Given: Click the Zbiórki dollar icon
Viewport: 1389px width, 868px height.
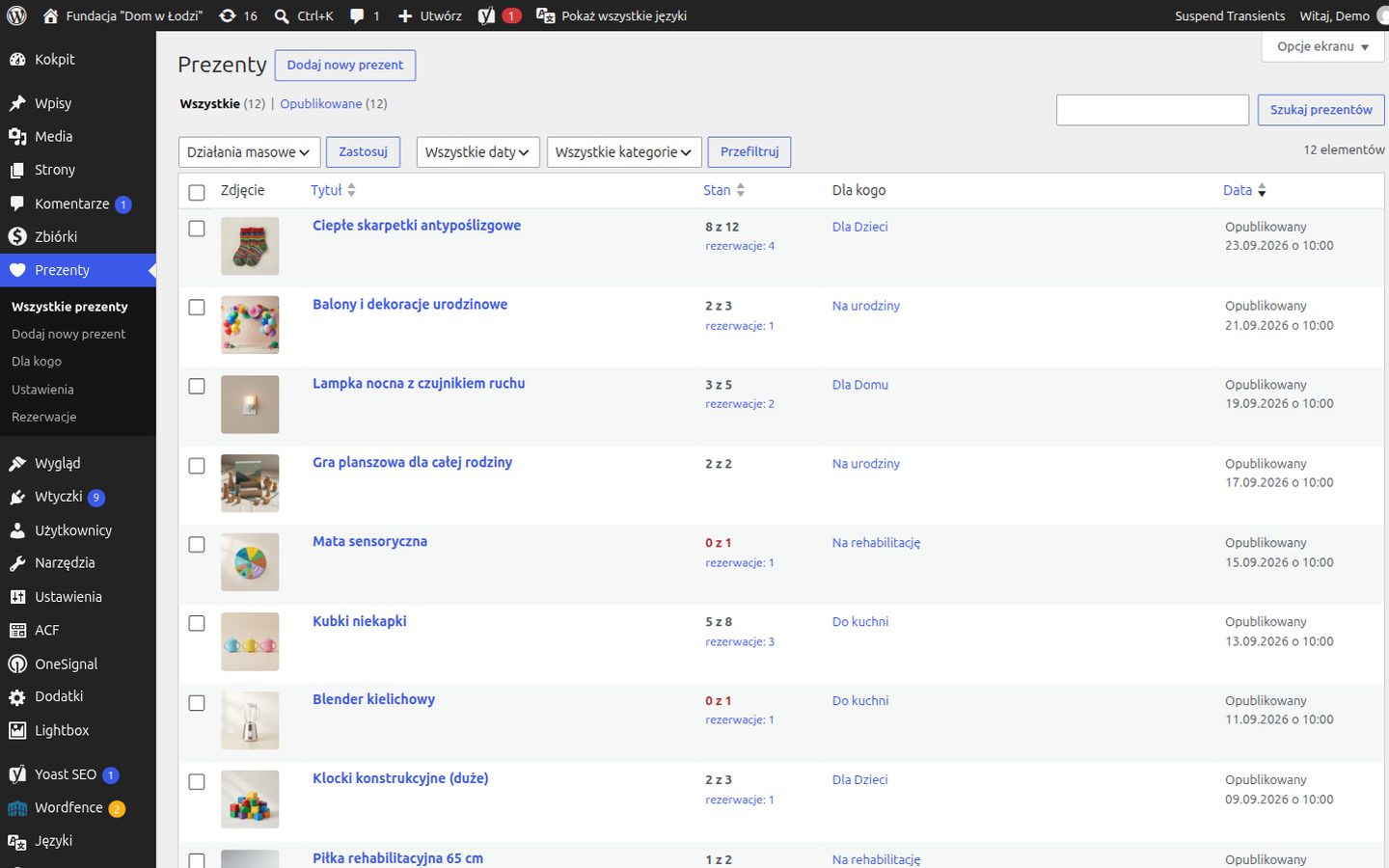Looking at the screenshot, I should (17, 236).
